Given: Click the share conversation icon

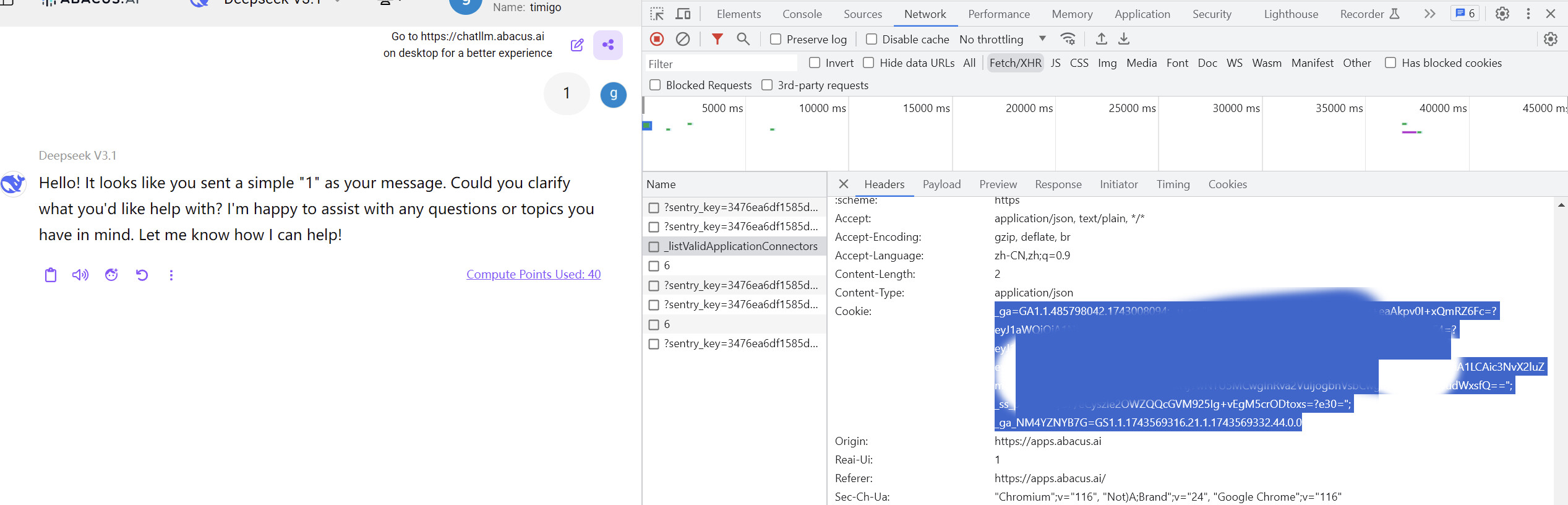Looking at the screenshot, I should (x=607, y=45).
